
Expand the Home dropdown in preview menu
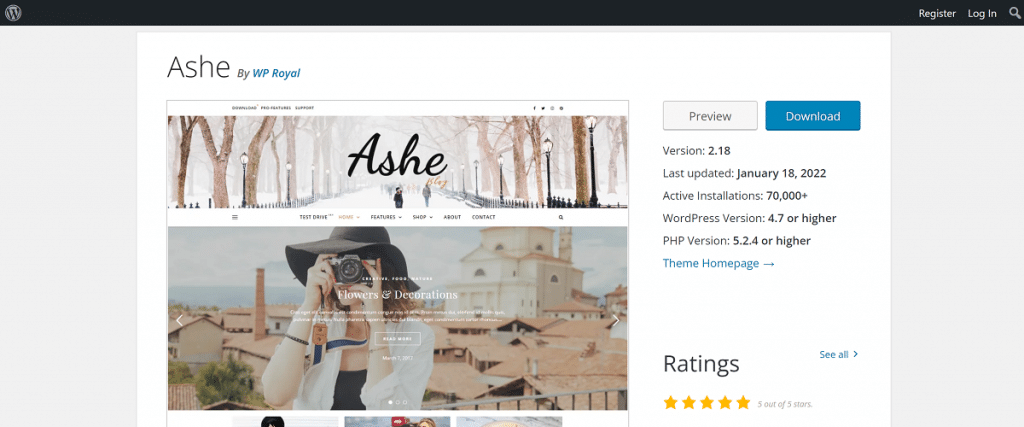tap(349, 217)
